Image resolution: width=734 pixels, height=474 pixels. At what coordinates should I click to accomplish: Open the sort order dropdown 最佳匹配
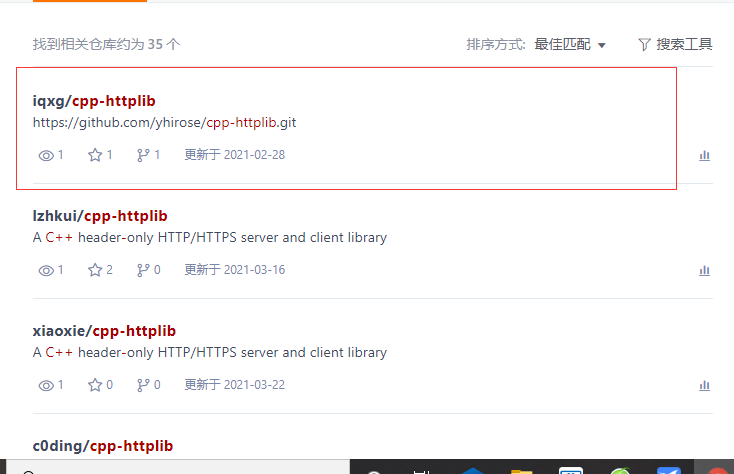[570, 44]
